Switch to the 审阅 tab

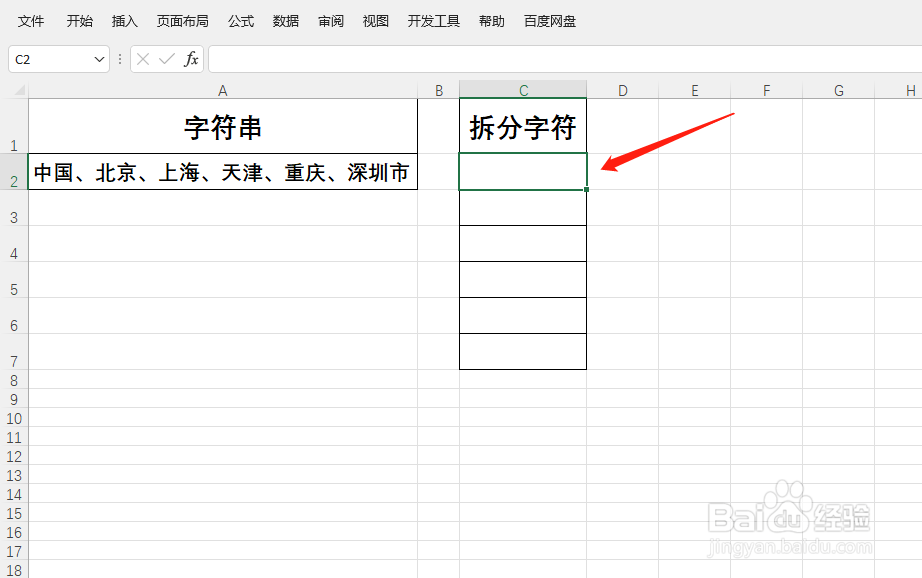pos(331,21)
